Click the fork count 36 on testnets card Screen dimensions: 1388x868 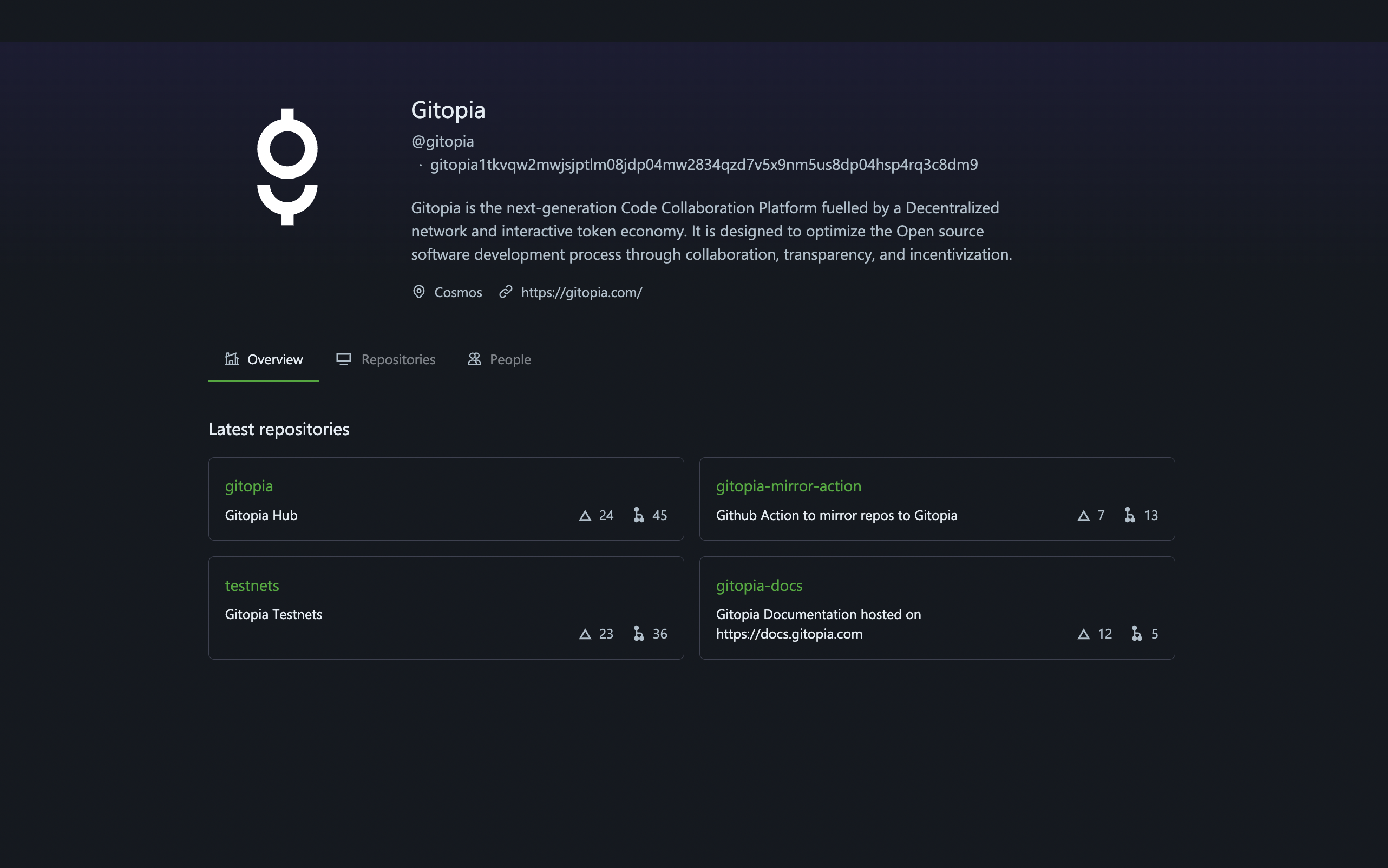coord(659,634)
